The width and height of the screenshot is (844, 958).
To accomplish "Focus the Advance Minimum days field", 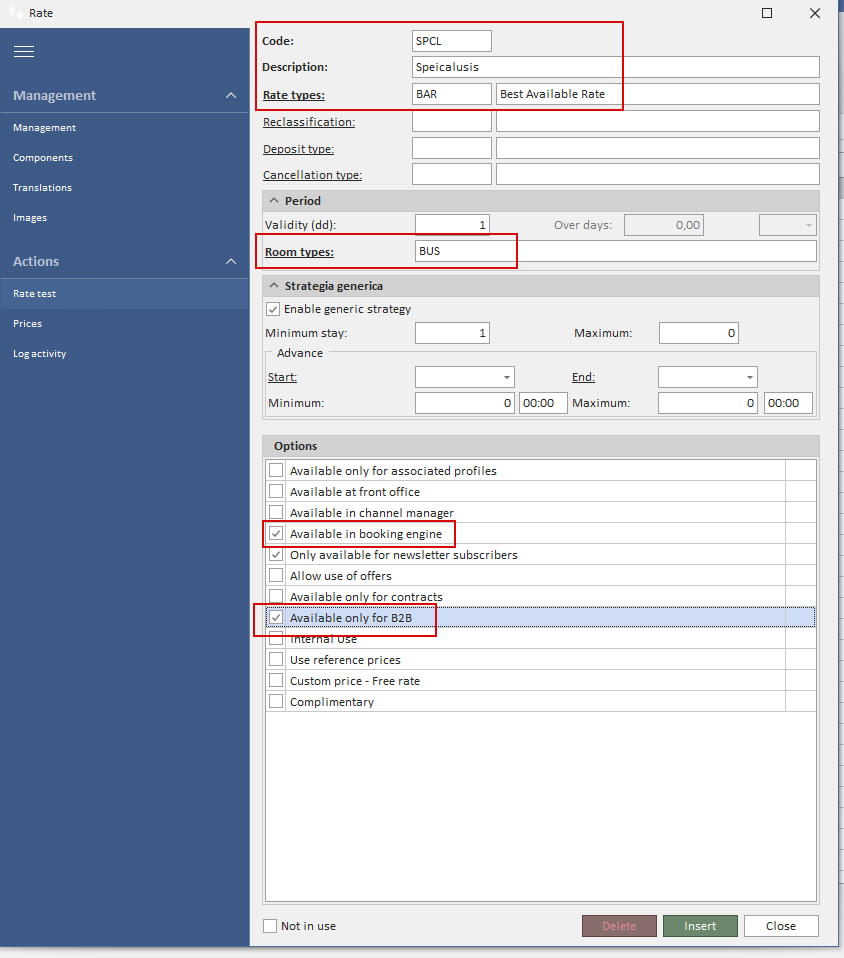I will point(465,403).
